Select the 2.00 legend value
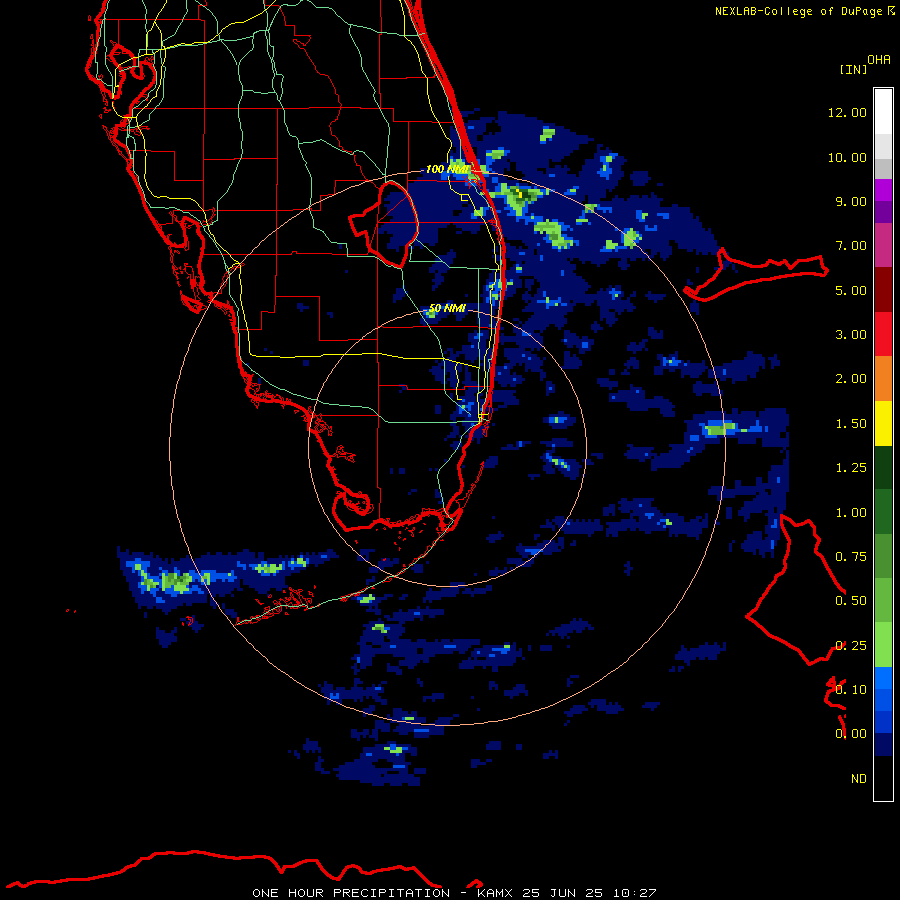The width and height of the screenshot is (900, 900). coord(851,379)
